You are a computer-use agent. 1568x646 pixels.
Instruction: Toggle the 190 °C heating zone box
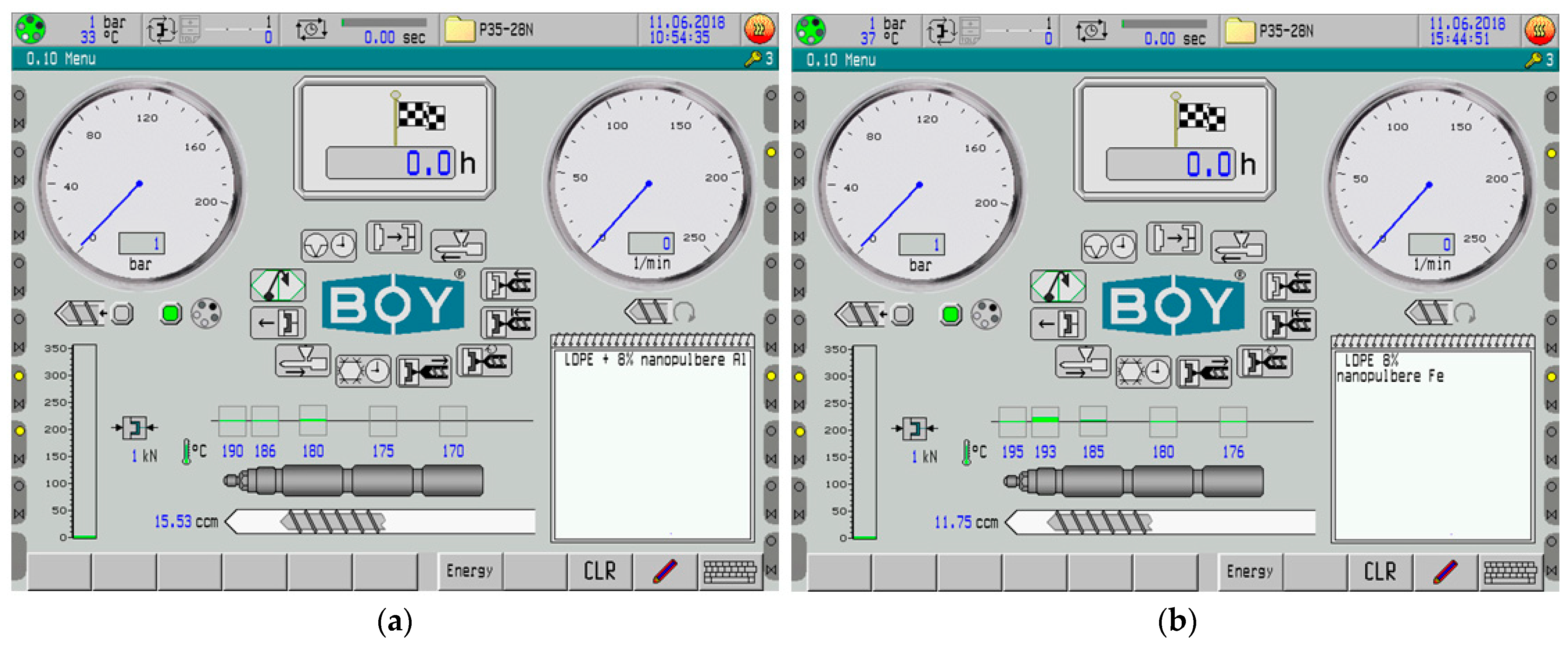click(232, 421)
